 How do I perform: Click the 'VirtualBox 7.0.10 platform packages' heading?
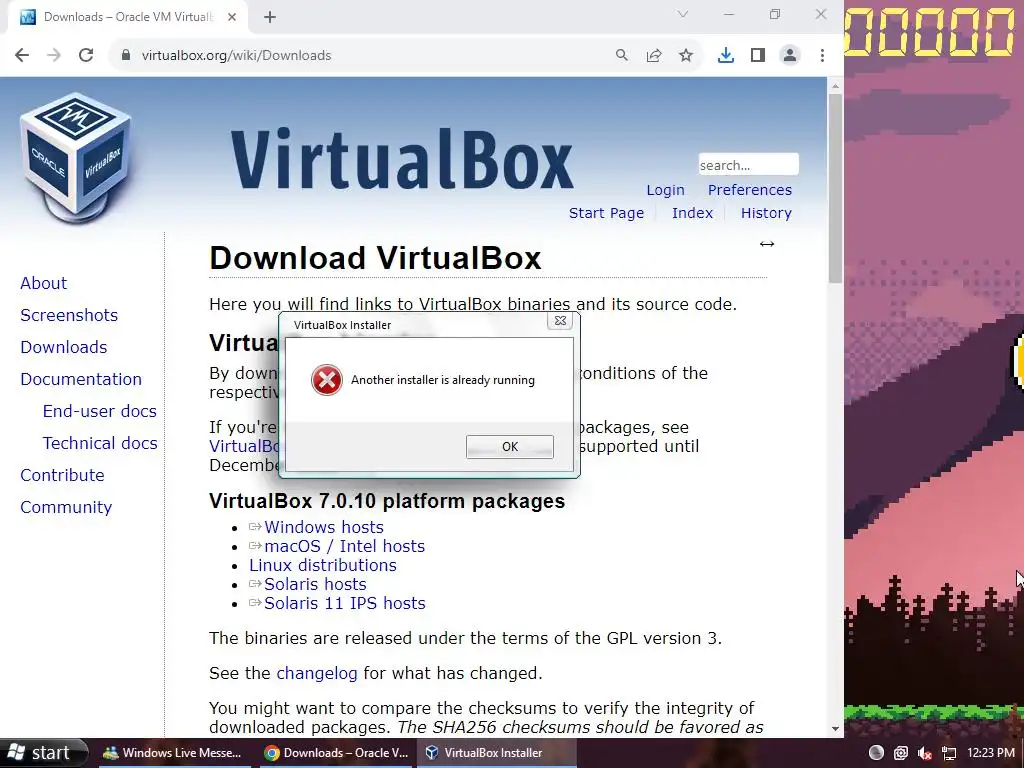point(387,501)
